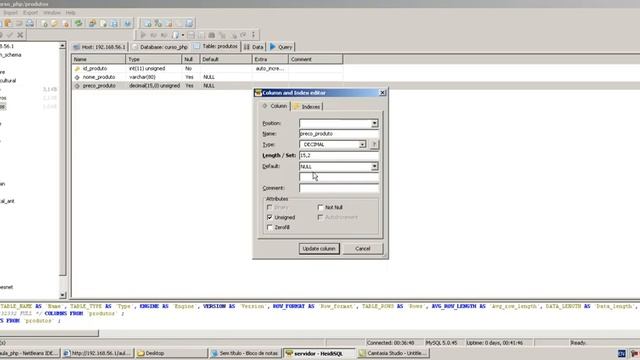Open the small dropdown arrow in query toolbar
Image resolution: width=640 pixels, height=360 pixels.
(183, 35)
